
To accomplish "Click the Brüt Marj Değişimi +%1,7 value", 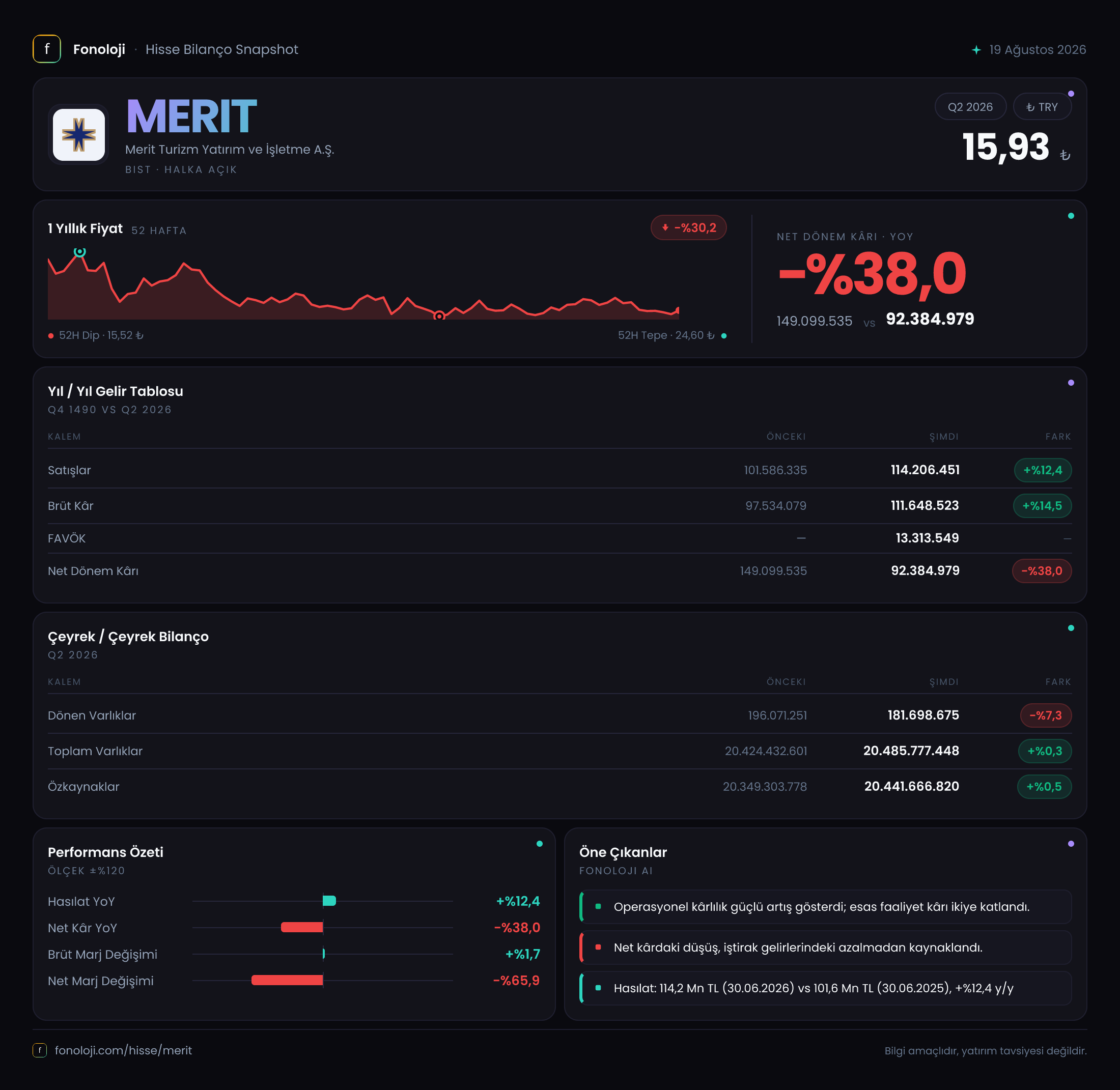I will tap(522, 954).
